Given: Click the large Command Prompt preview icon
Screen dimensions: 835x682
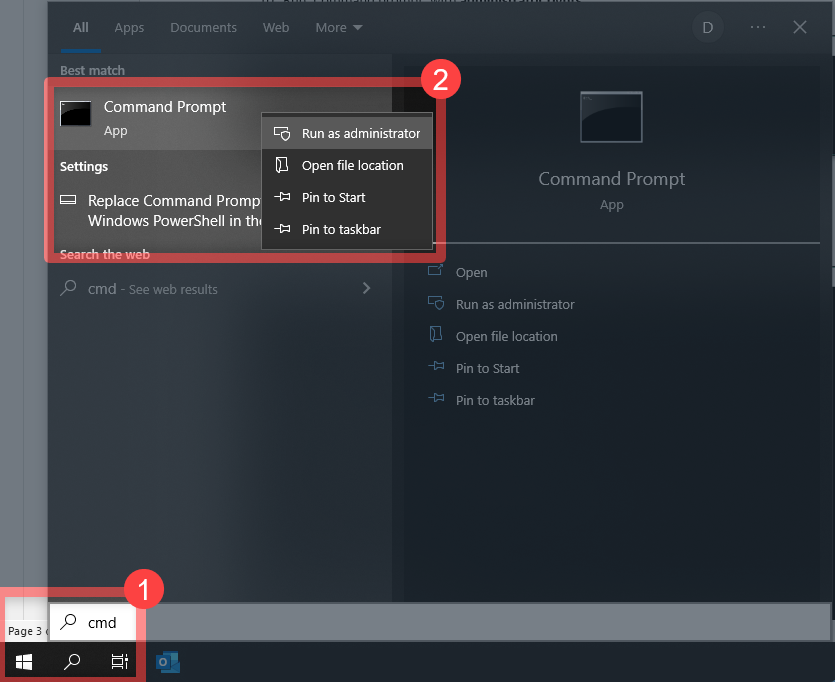Looking at the screenshot, I should [611, 116].
